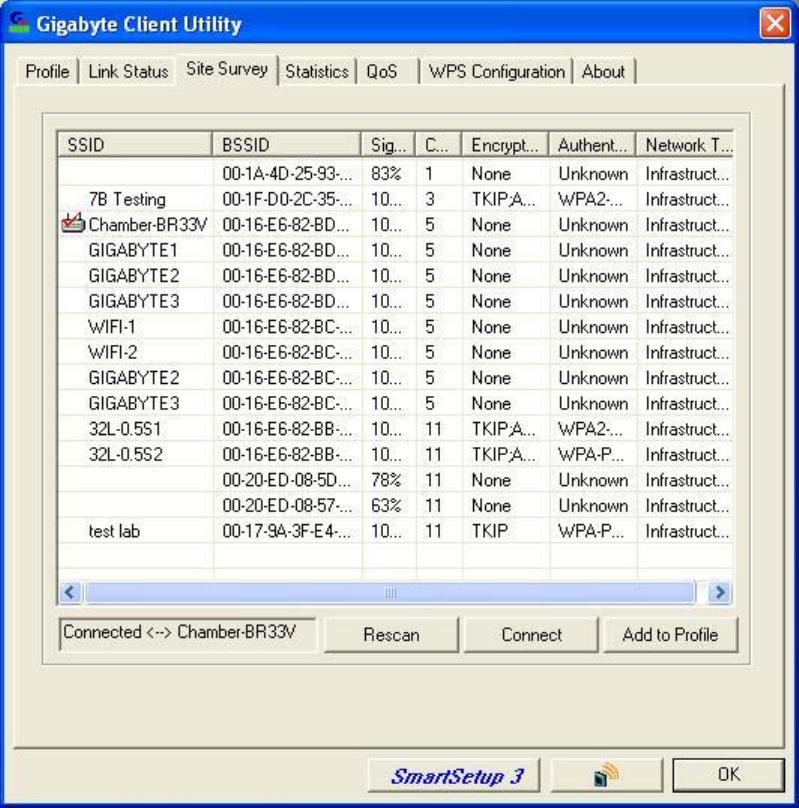The width and height of the screenshot is (799, 808).
Task: Select BSSID 00-20-ED-08-5D entry
Action: (x=286, y=480)
